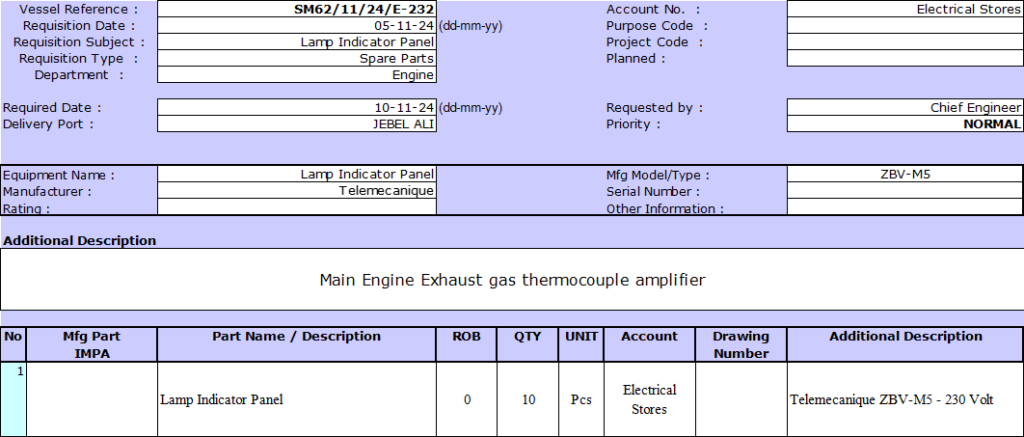Click the empty Purpose Code field
The height and width of the screenshot is (437, 1024).
[x=905, y=26]
